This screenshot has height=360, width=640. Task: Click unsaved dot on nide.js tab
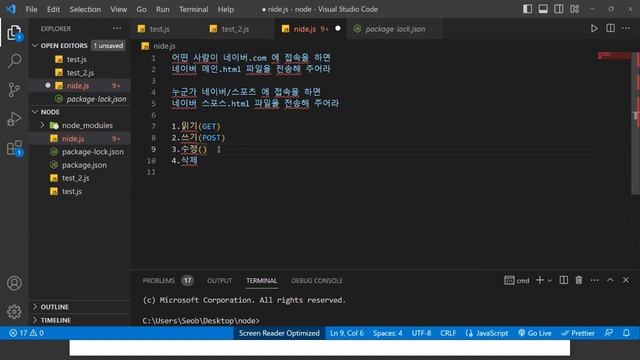tap(338, 29)
